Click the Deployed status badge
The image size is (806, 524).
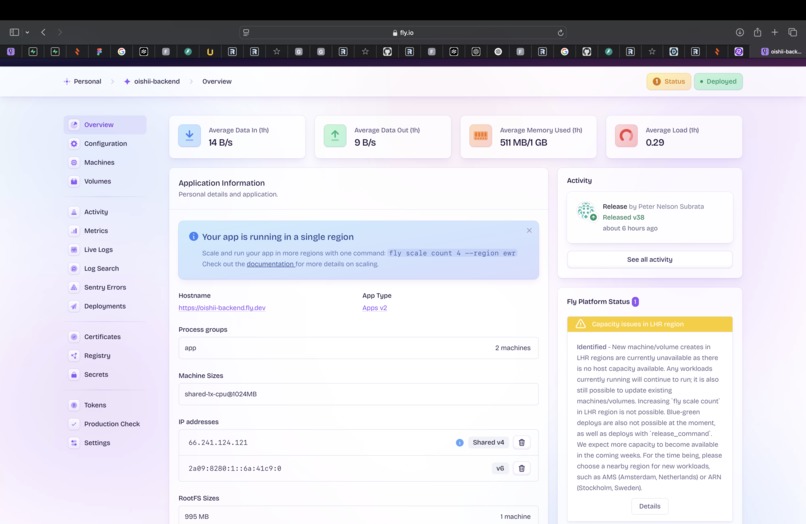pos(718,81)
